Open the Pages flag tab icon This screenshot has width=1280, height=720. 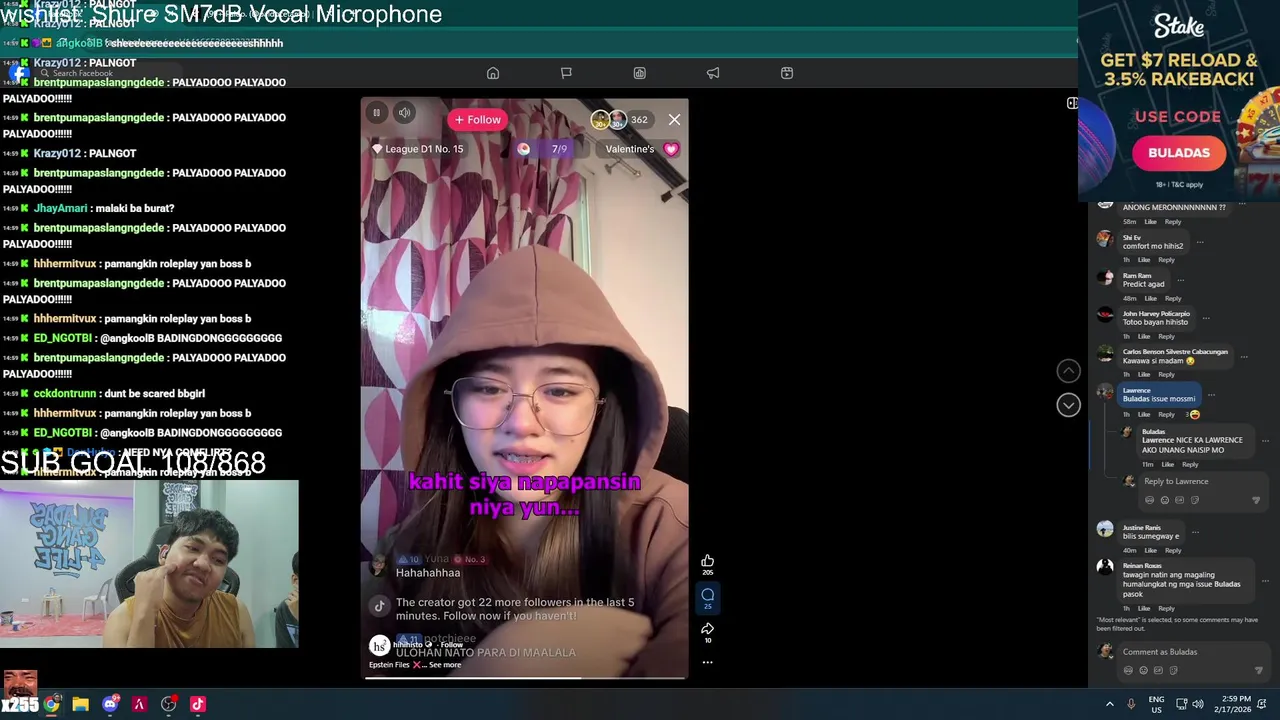566,73
